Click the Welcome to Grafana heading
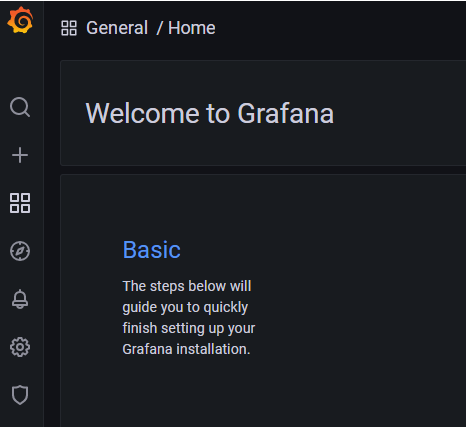Viewport: 466px width, 427px height. click(x=210, y=113)
